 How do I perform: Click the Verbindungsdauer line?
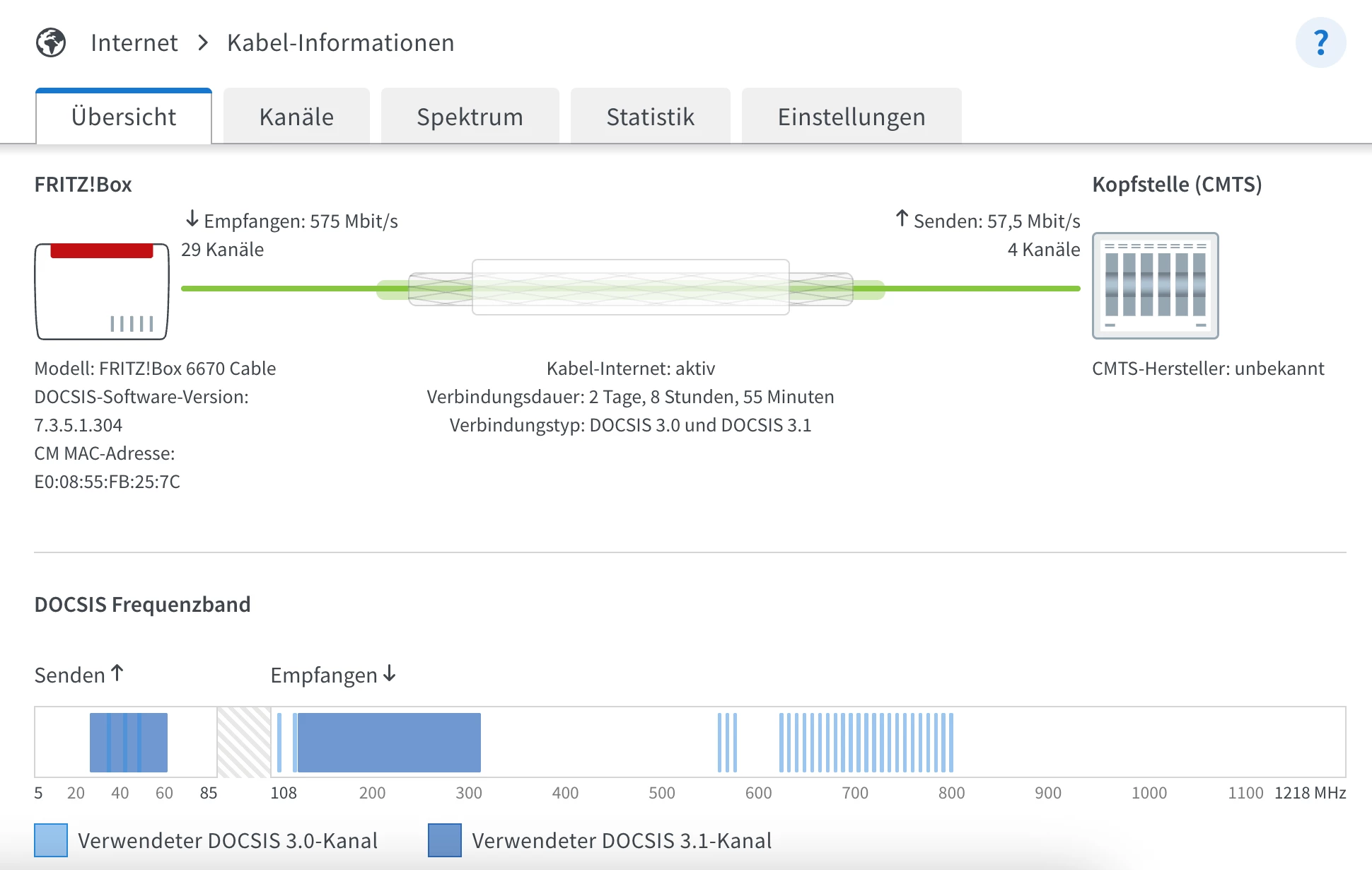point(631,397)
